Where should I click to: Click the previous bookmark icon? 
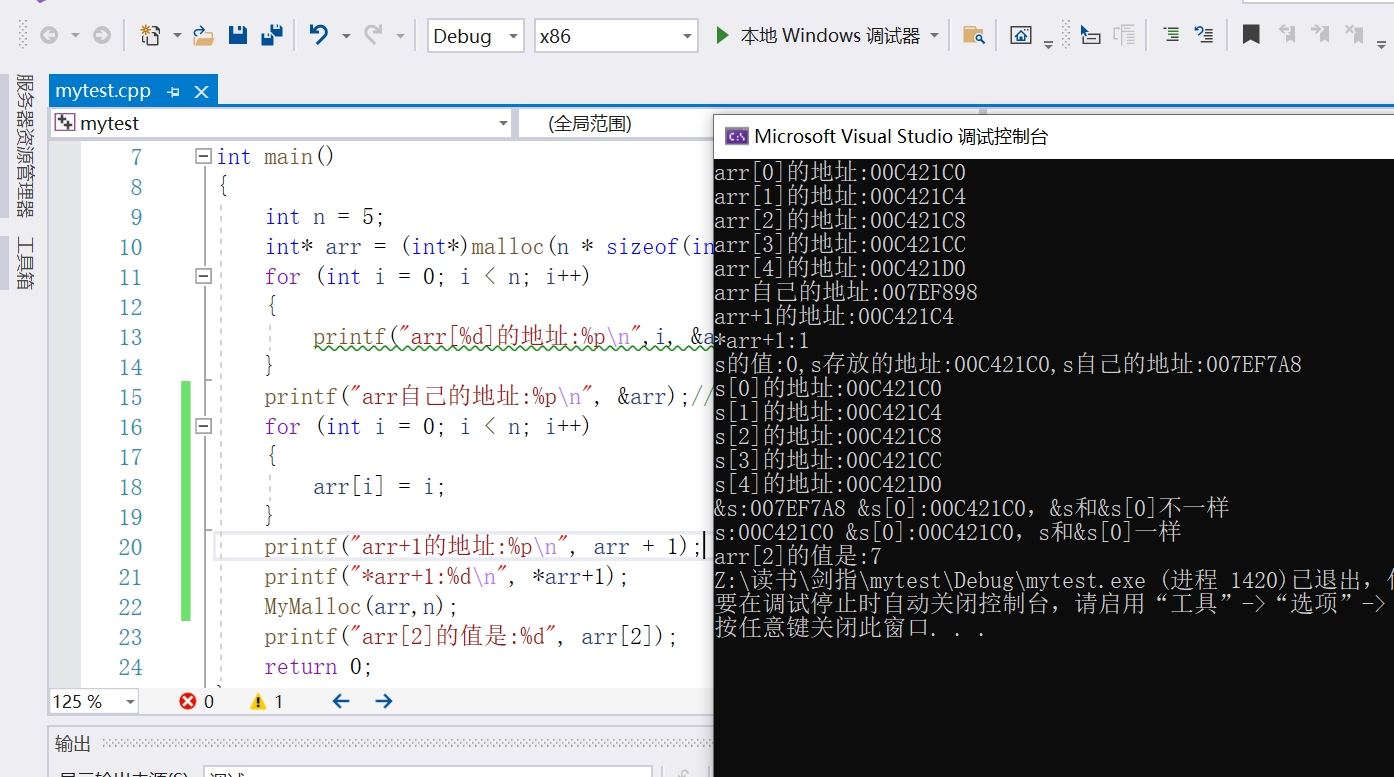click(x=1287, y=35)
